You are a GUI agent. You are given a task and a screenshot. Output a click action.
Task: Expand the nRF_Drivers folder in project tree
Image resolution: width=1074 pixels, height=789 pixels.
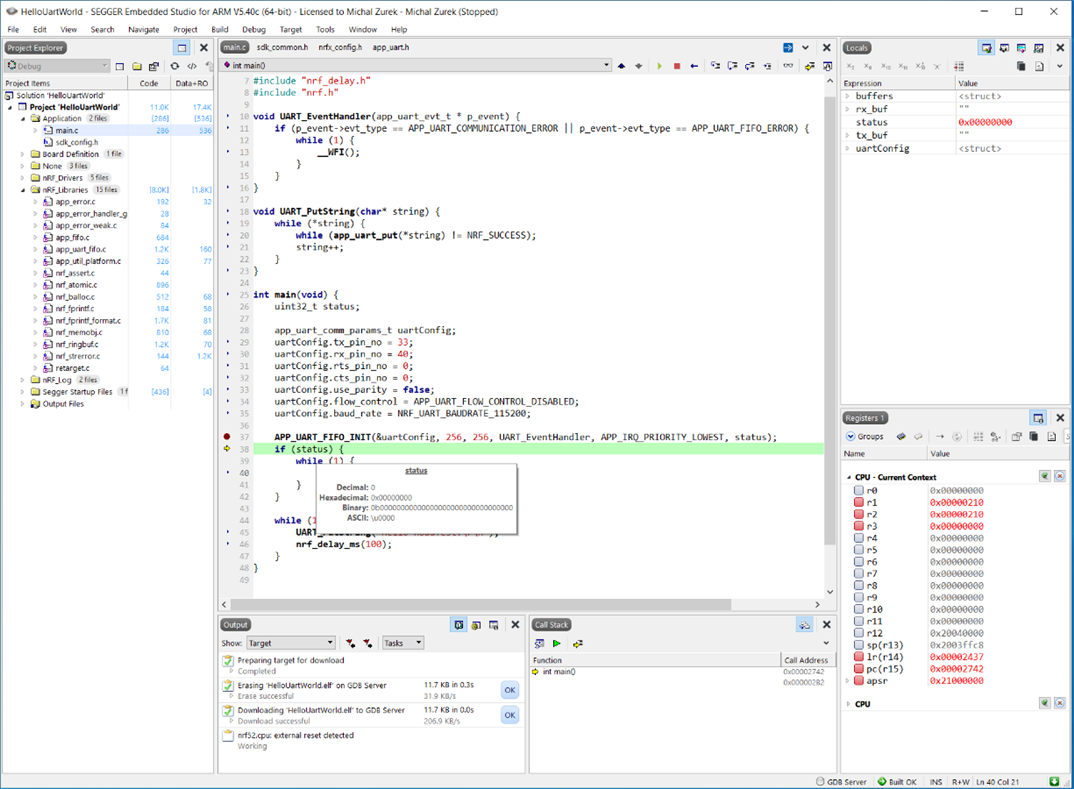pos(23,178)
